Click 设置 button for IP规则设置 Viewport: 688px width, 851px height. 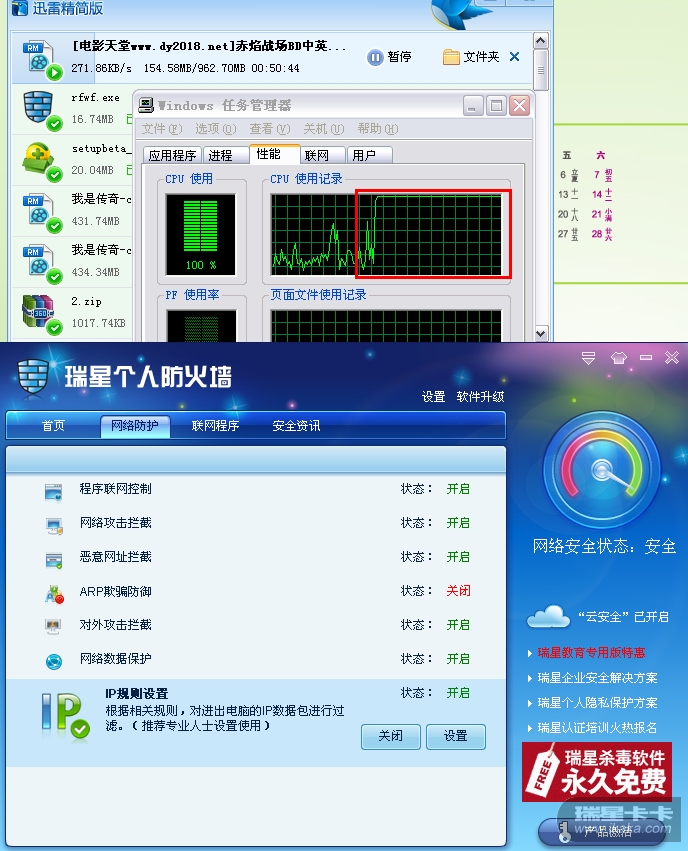point(456,736)
